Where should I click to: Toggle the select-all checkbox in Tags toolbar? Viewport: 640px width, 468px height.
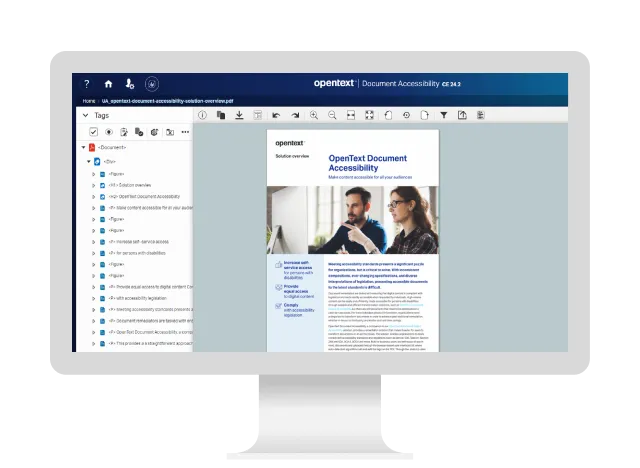point(93,132)
